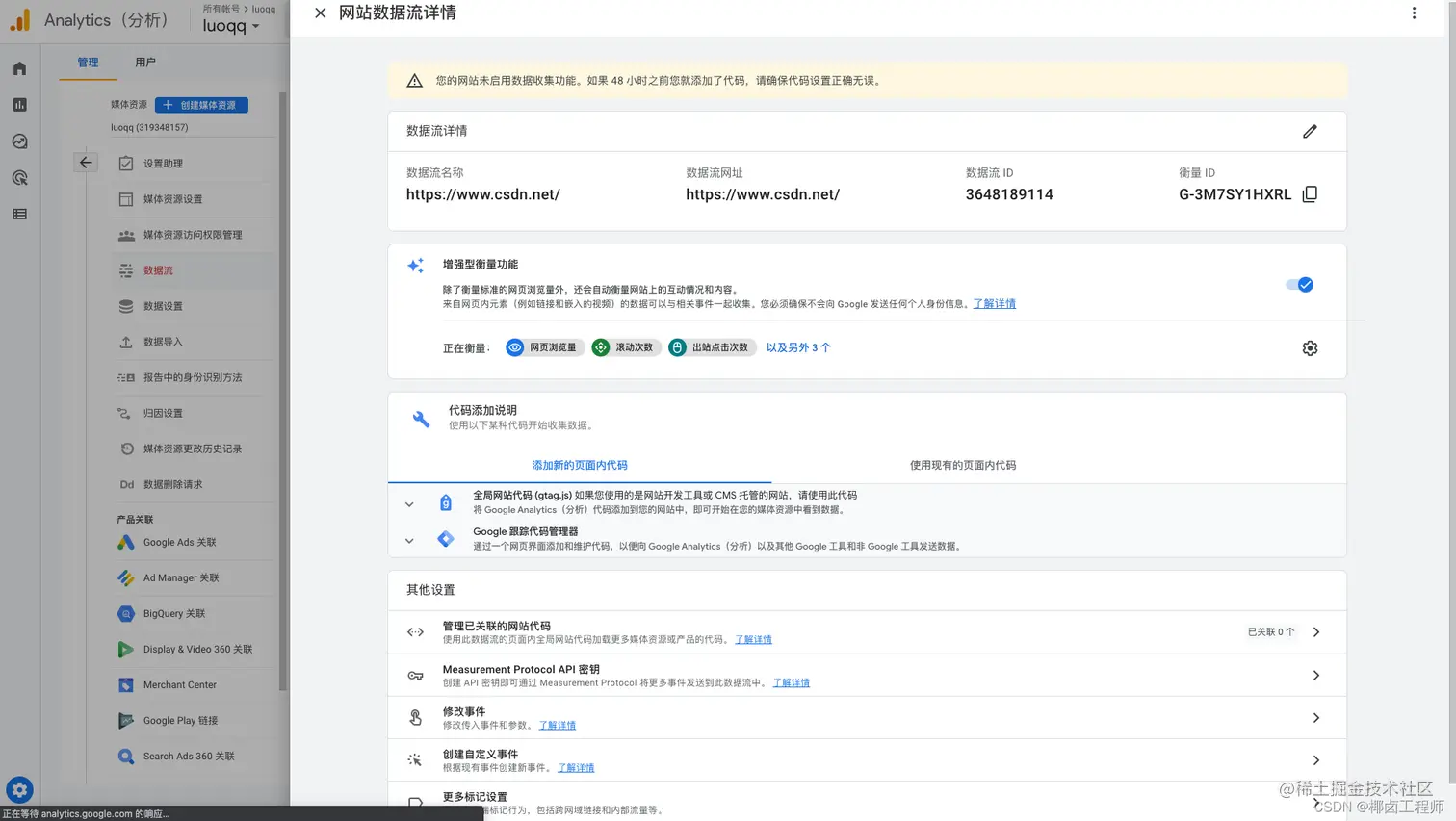Viewport: 1456px width, 821px height.
Task: Open 媒体资源更改历史记录 menu item
Action: [193, 449]
